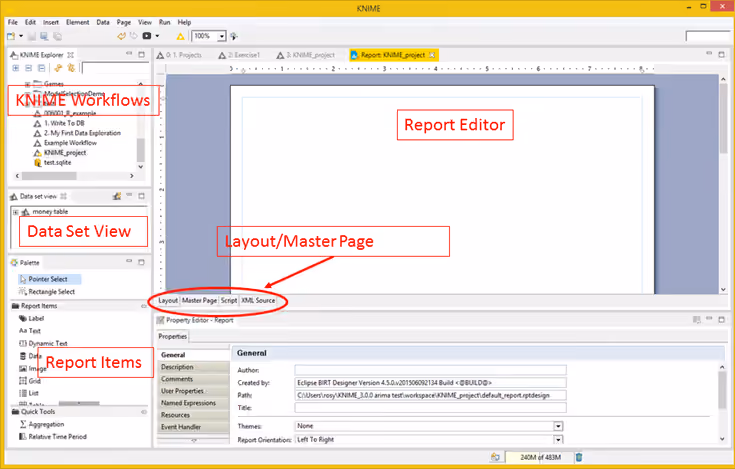Pick the Relative Time Period quick tool
This screenshot has width=735, height=469.
pos(57,437)
